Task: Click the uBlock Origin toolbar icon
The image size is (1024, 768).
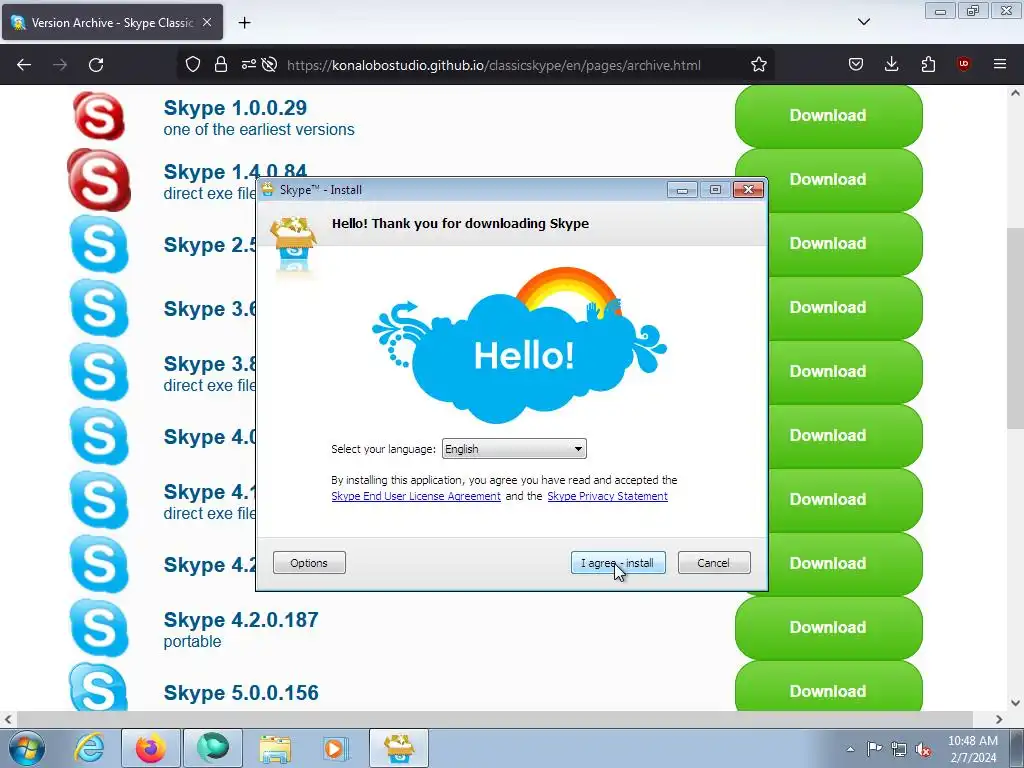Action: [x=963, y=64]
